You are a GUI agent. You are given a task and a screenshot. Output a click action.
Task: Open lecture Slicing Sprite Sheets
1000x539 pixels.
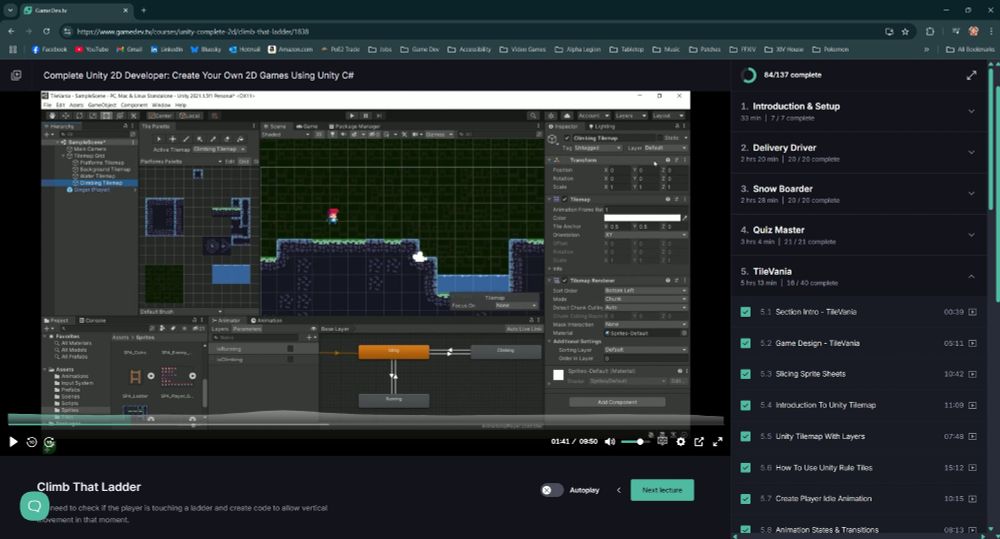(810, 374)
